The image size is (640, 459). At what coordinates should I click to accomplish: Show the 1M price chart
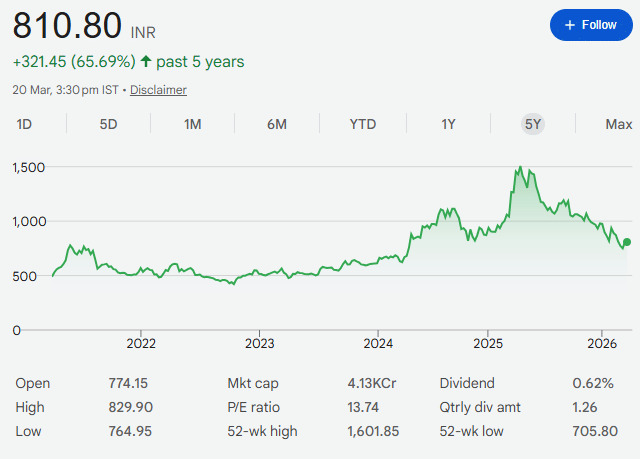click(x=193, y=124)
